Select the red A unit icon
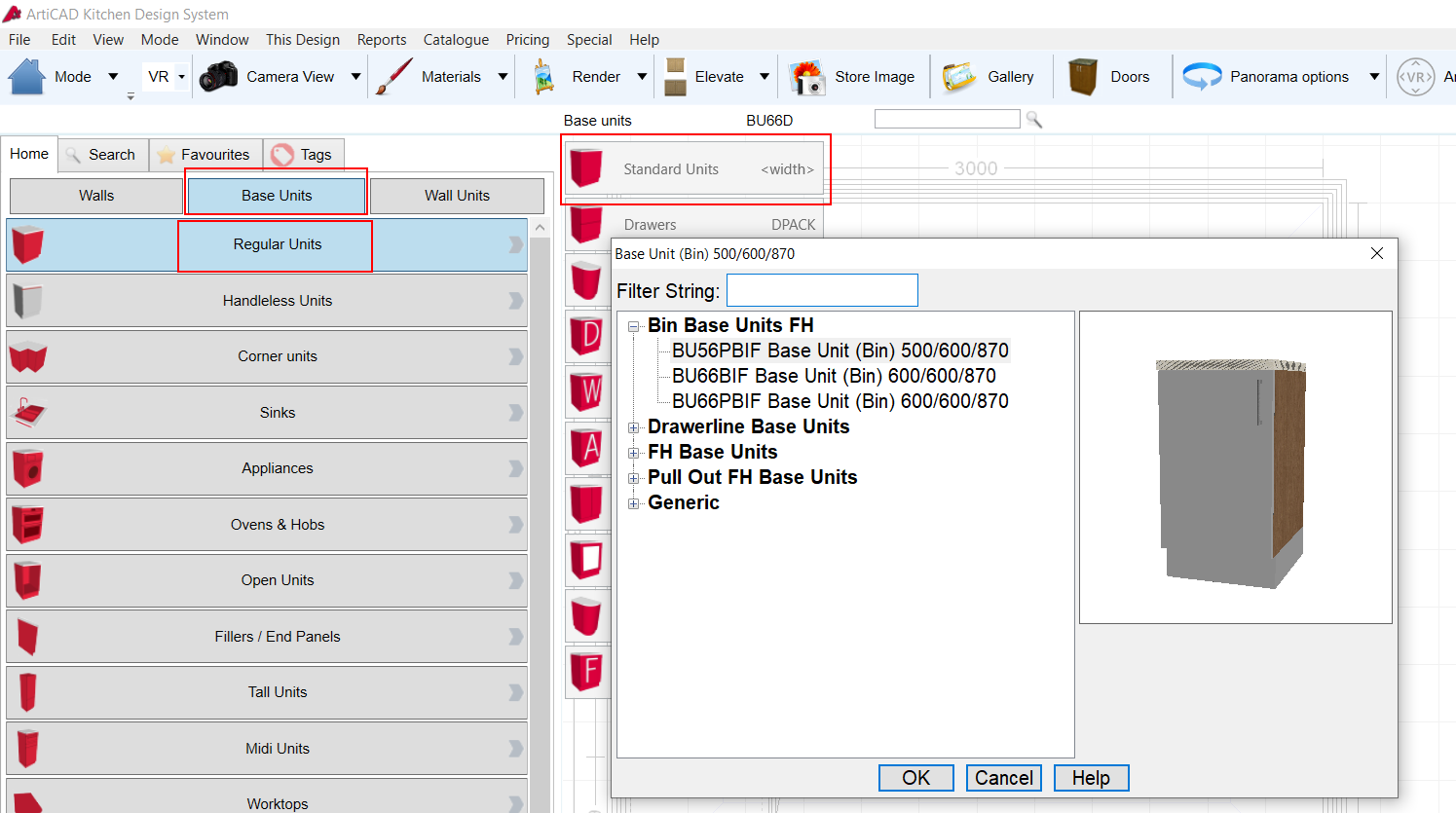The width and height of the screenshot is (1456, 813). [587, 447]
